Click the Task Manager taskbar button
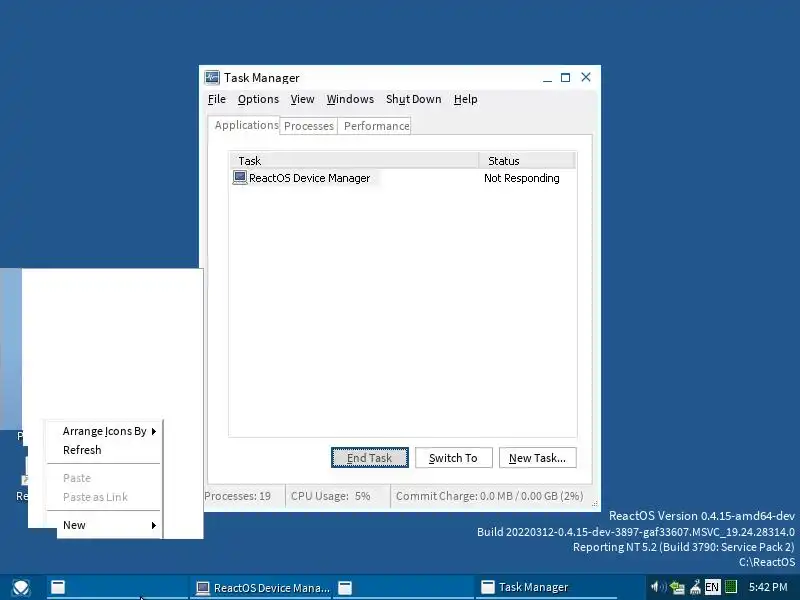Screen dimensions: 800x600 click(546, 588)
